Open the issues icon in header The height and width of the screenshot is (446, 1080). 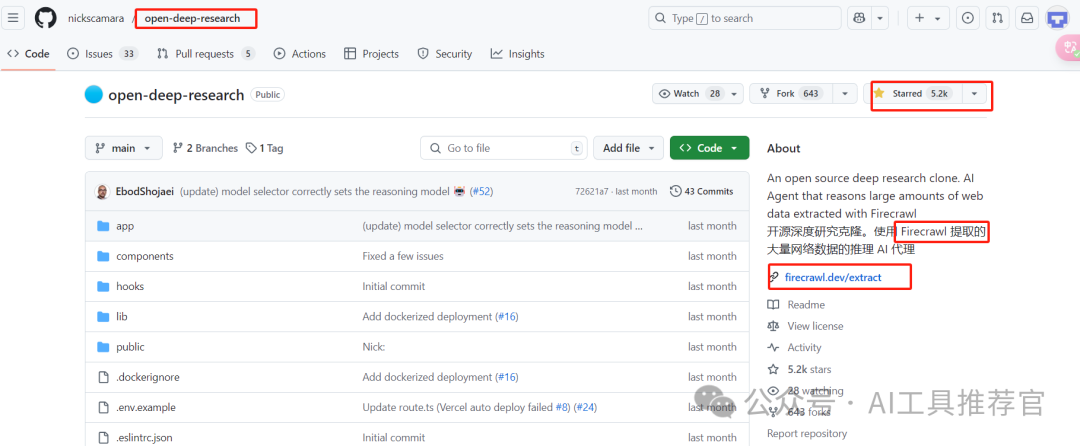968,19
